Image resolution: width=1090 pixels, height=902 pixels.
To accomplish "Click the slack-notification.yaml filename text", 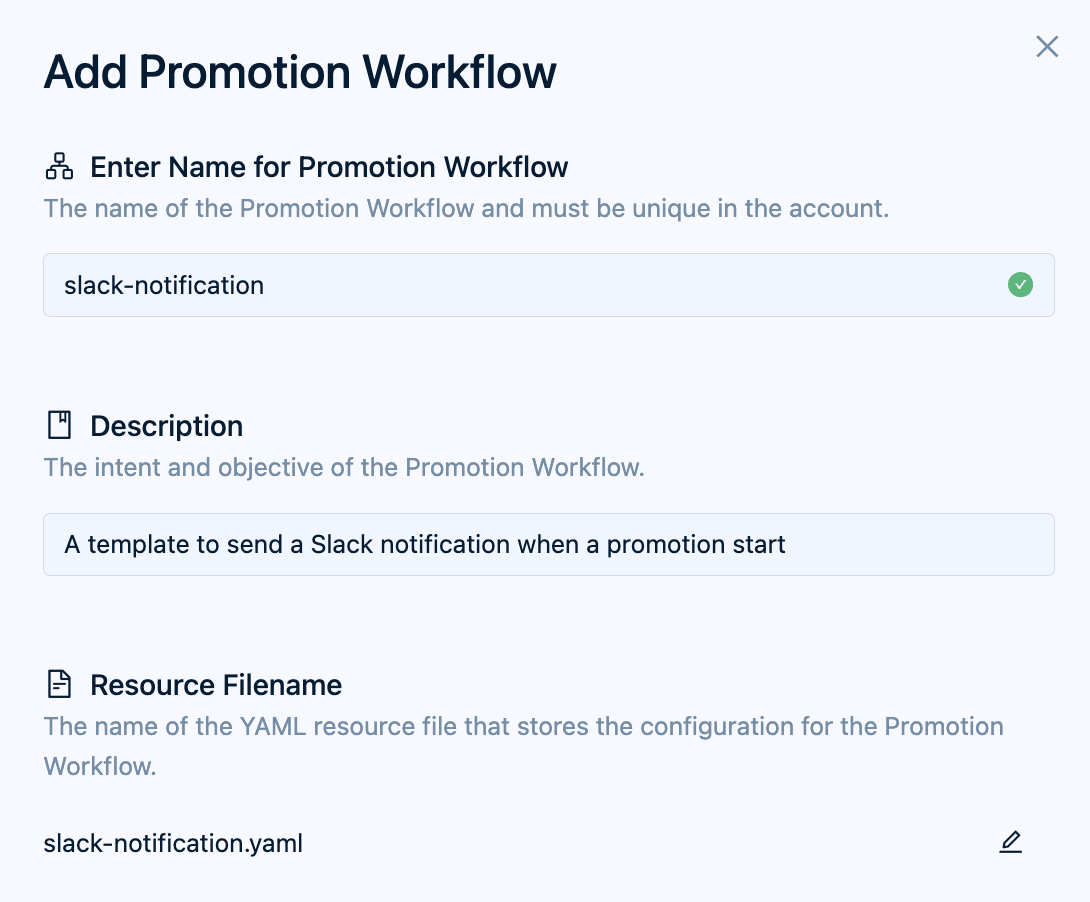I will pos(173,844).
